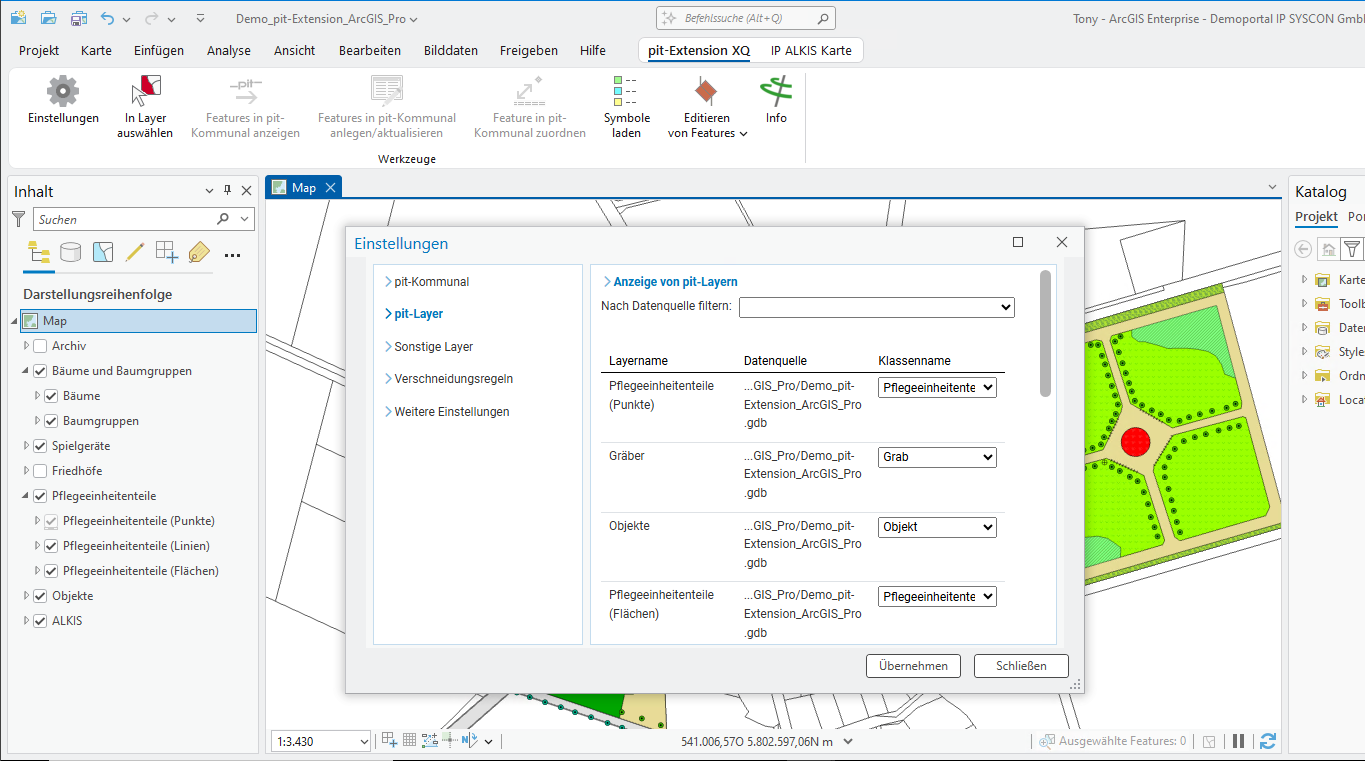Switch contents panel to data source view
Viewport: 1365px width, 761px height.
70,254
